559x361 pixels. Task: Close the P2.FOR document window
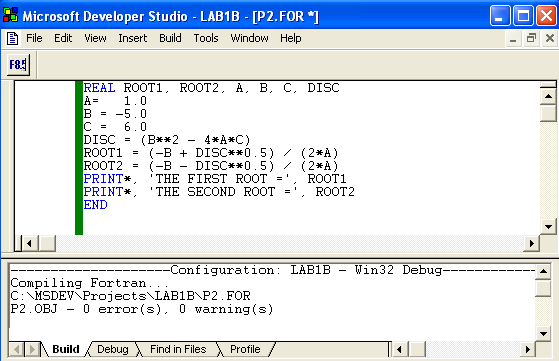click(549, 38)
